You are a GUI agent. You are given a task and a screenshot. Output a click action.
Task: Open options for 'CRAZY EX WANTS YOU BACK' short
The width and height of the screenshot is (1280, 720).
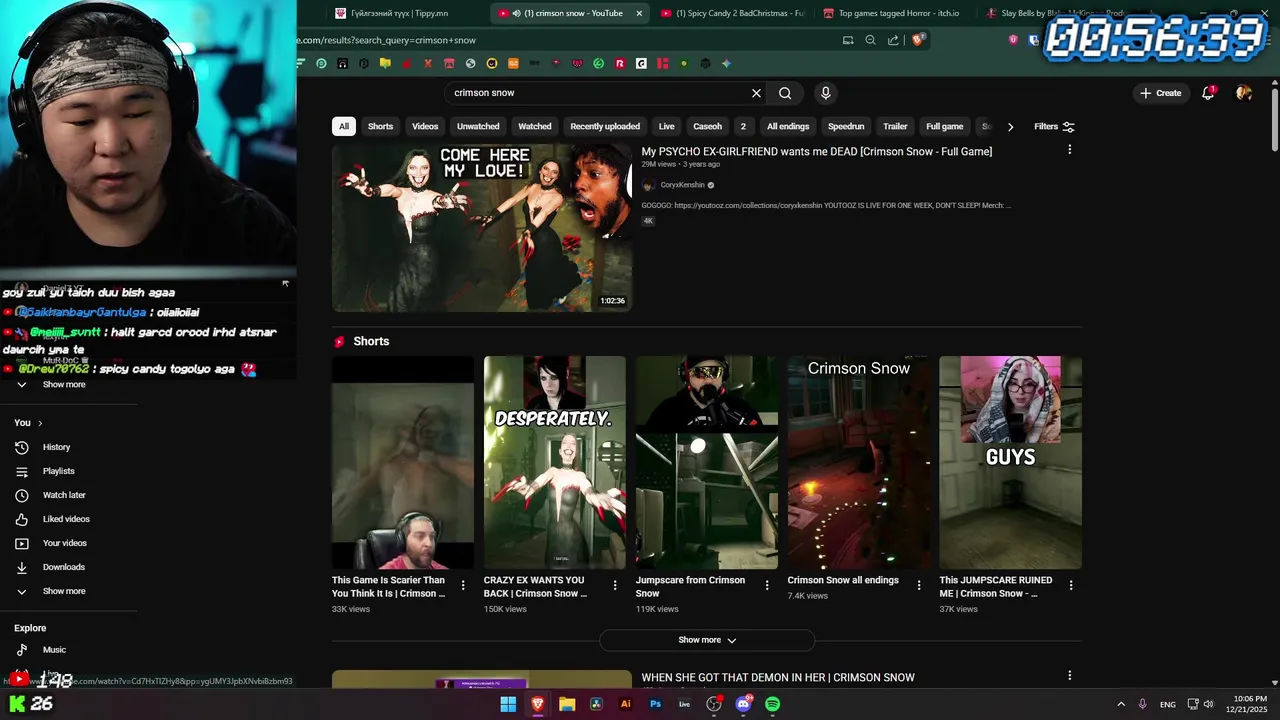[615, 585]
